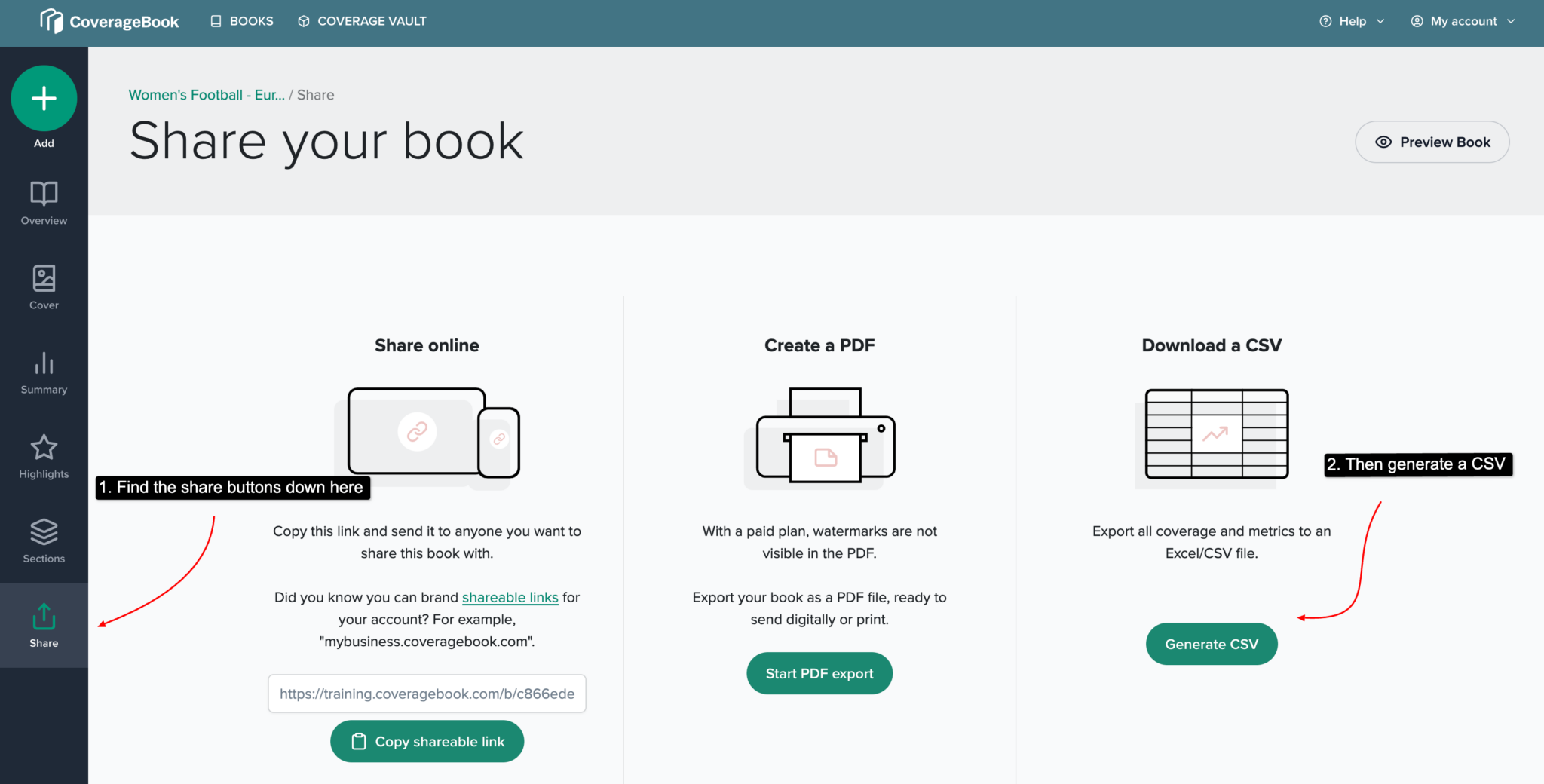
Task: Select the Share icon in sidebar
Action: 43,618
